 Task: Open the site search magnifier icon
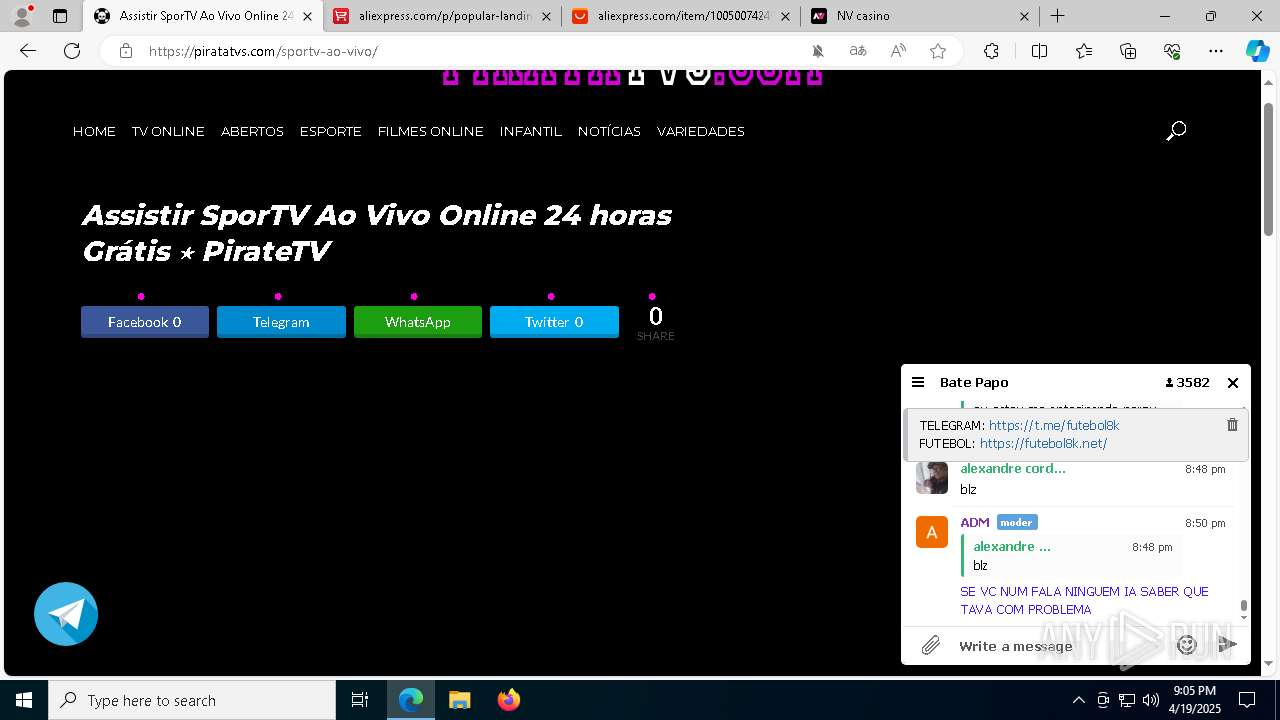click(1176, 131)
